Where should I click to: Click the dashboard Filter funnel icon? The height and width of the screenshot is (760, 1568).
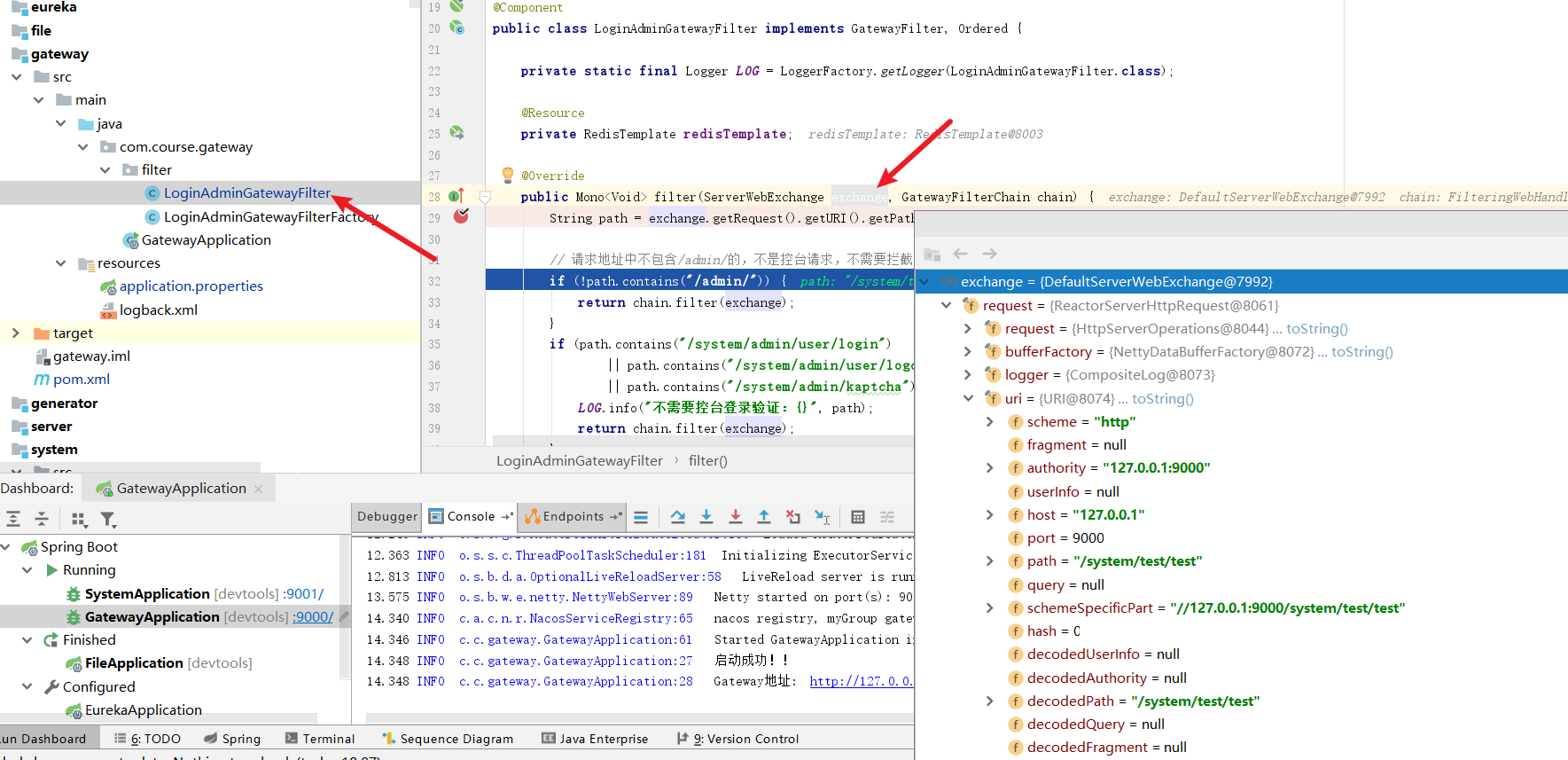(x=107, y=520)
